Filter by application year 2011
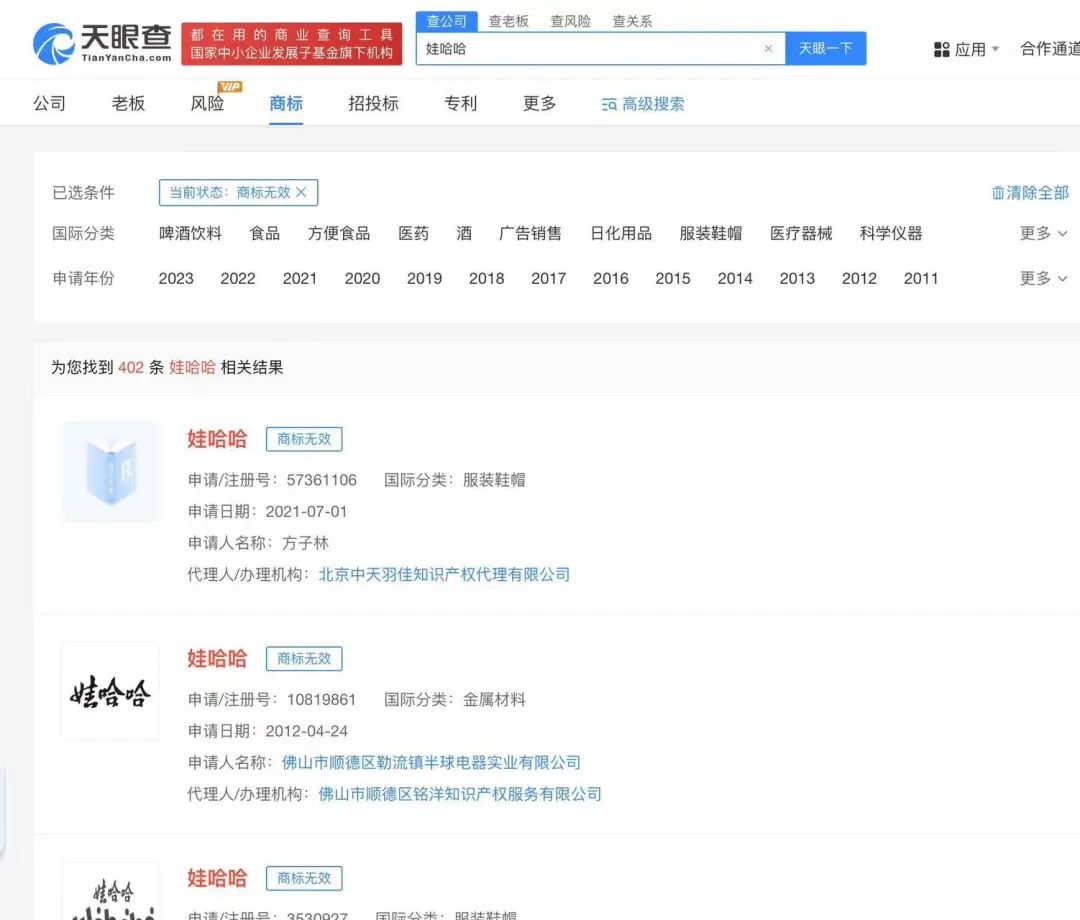Screen dimensions: 1080x920 [x=921, y=278]
